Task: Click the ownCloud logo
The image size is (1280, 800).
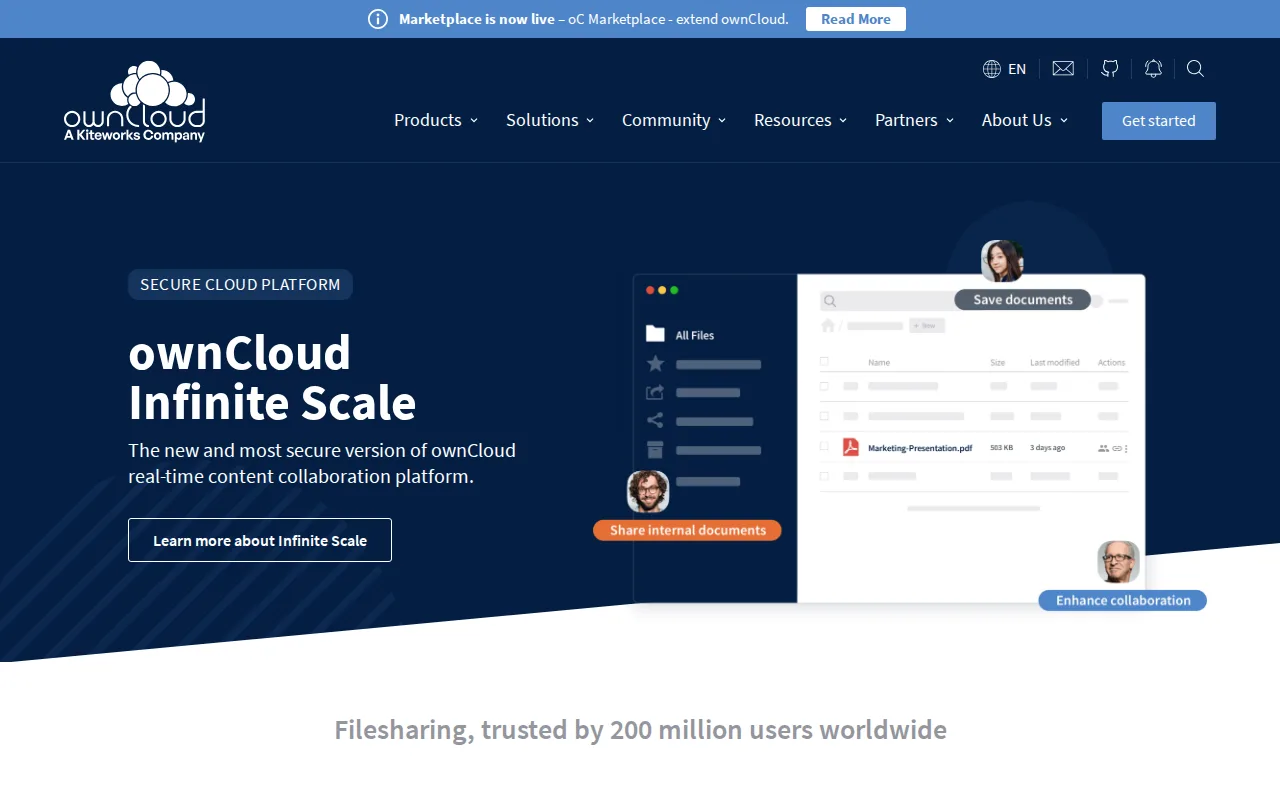Action: (135, 102)
